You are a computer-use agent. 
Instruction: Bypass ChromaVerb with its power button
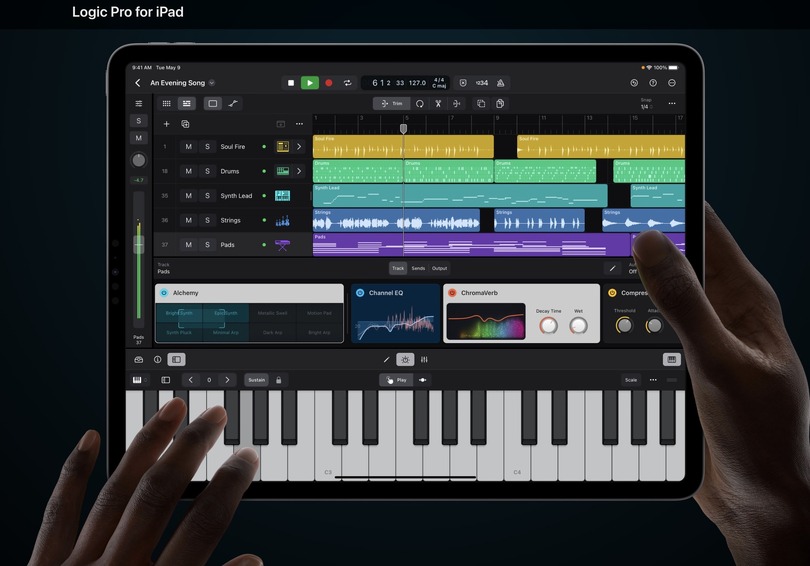tap(452, 293)
